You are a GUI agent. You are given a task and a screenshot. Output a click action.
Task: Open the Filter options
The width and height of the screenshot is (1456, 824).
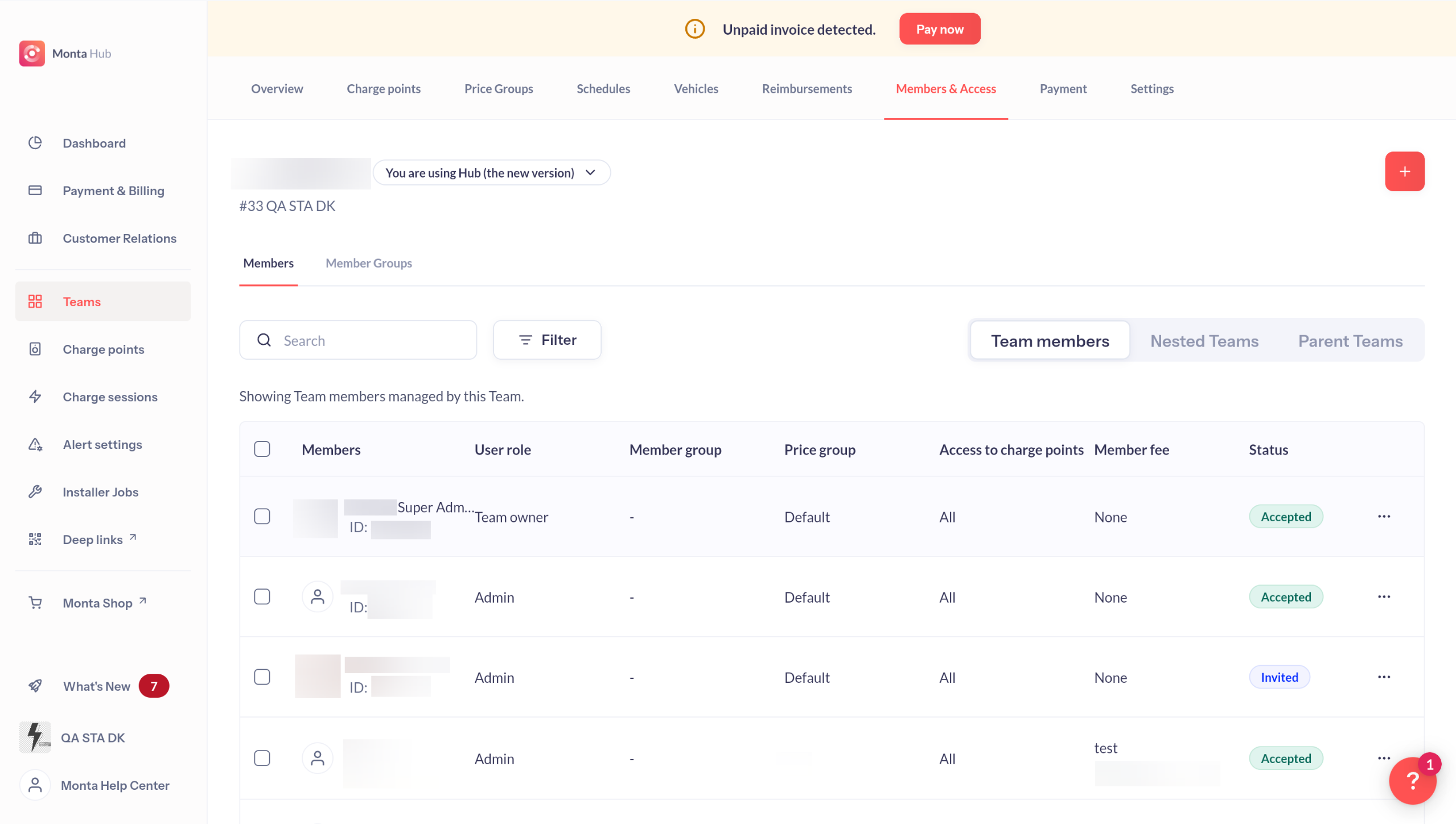(x=547, y=340)
